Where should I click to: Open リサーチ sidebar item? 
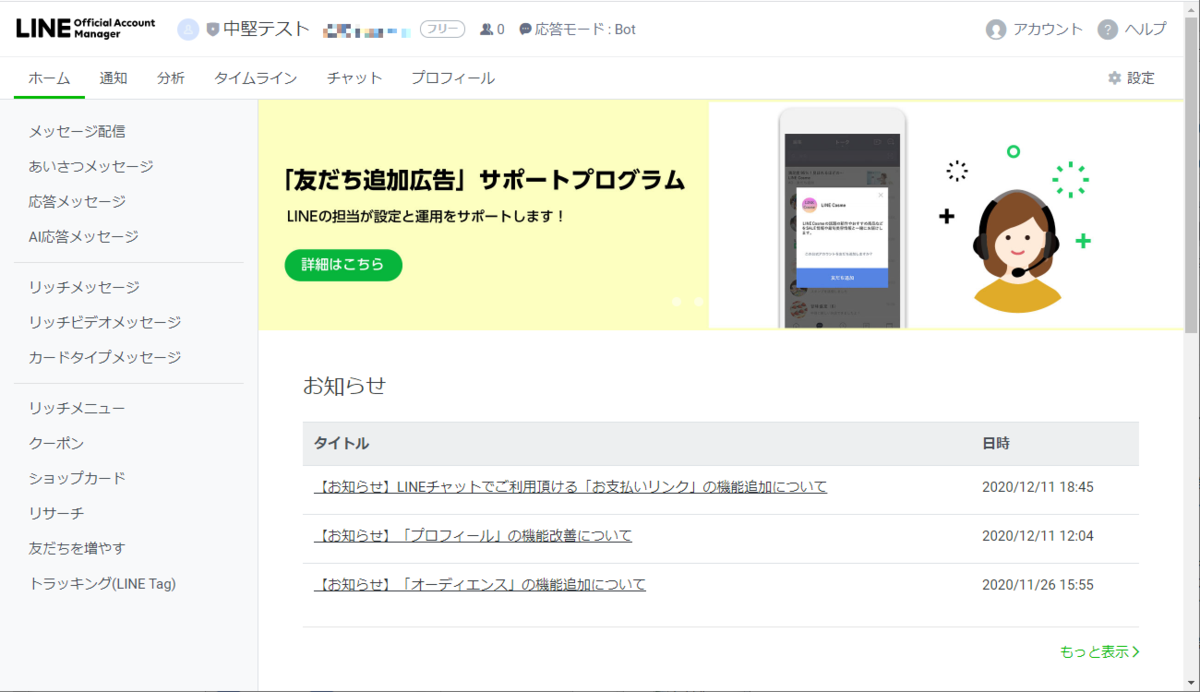pos(56,513)
